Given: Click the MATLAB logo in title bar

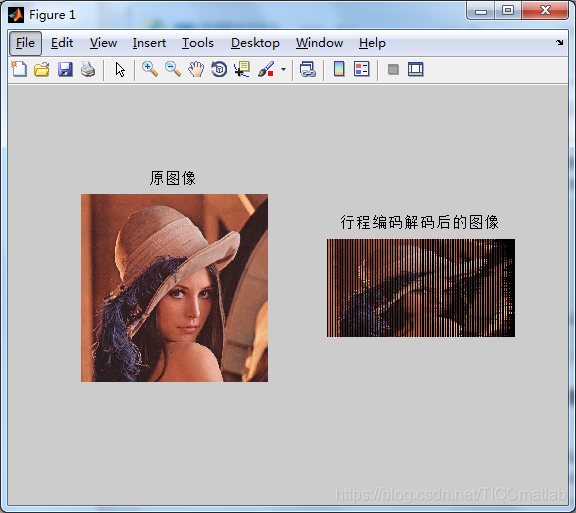Looking at the screenshot, I should pos(16,15).
